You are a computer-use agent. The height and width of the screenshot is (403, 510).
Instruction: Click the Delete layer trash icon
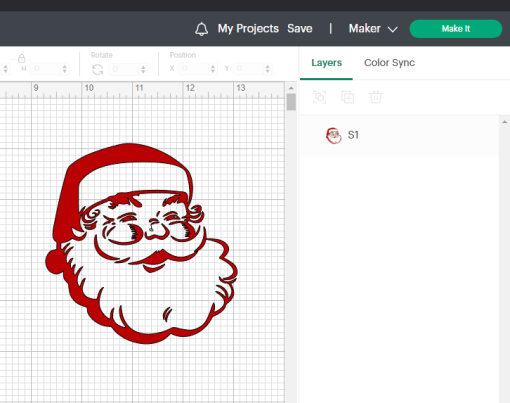point(376,97)
